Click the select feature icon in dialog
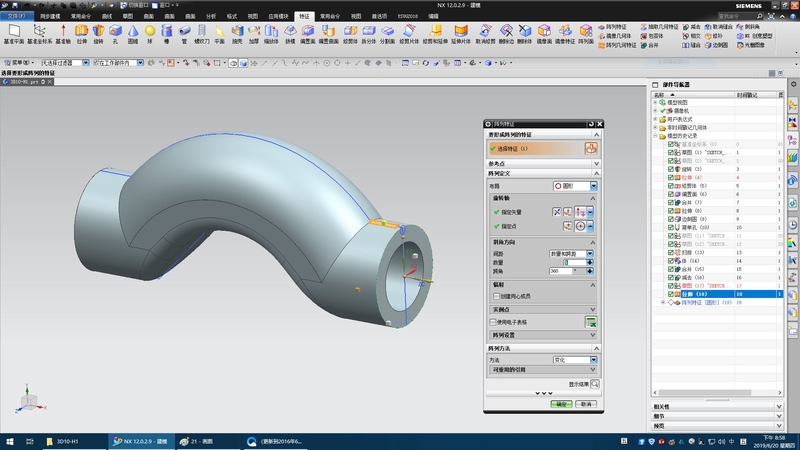 tap(591, 148)
